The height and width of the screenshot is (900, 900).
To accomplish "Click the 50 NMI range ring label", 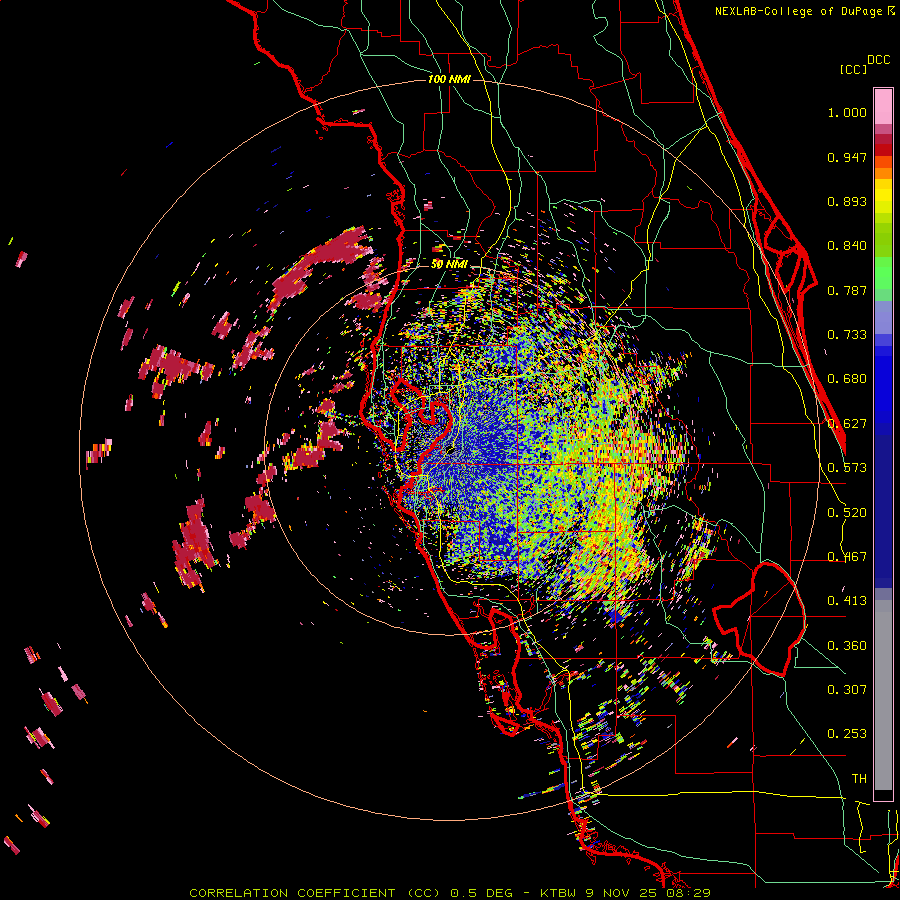I will [x=449, y=264].
